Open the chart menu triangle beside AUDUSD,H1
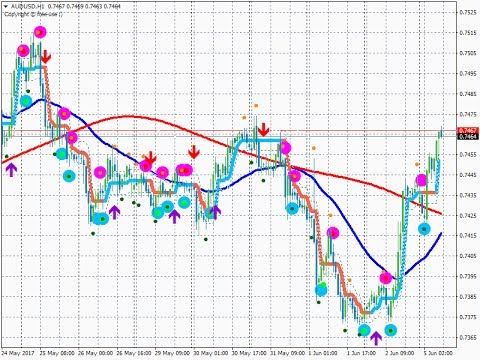Image resolution: width=480 pixels, height=360 pixels. [6, 6]
